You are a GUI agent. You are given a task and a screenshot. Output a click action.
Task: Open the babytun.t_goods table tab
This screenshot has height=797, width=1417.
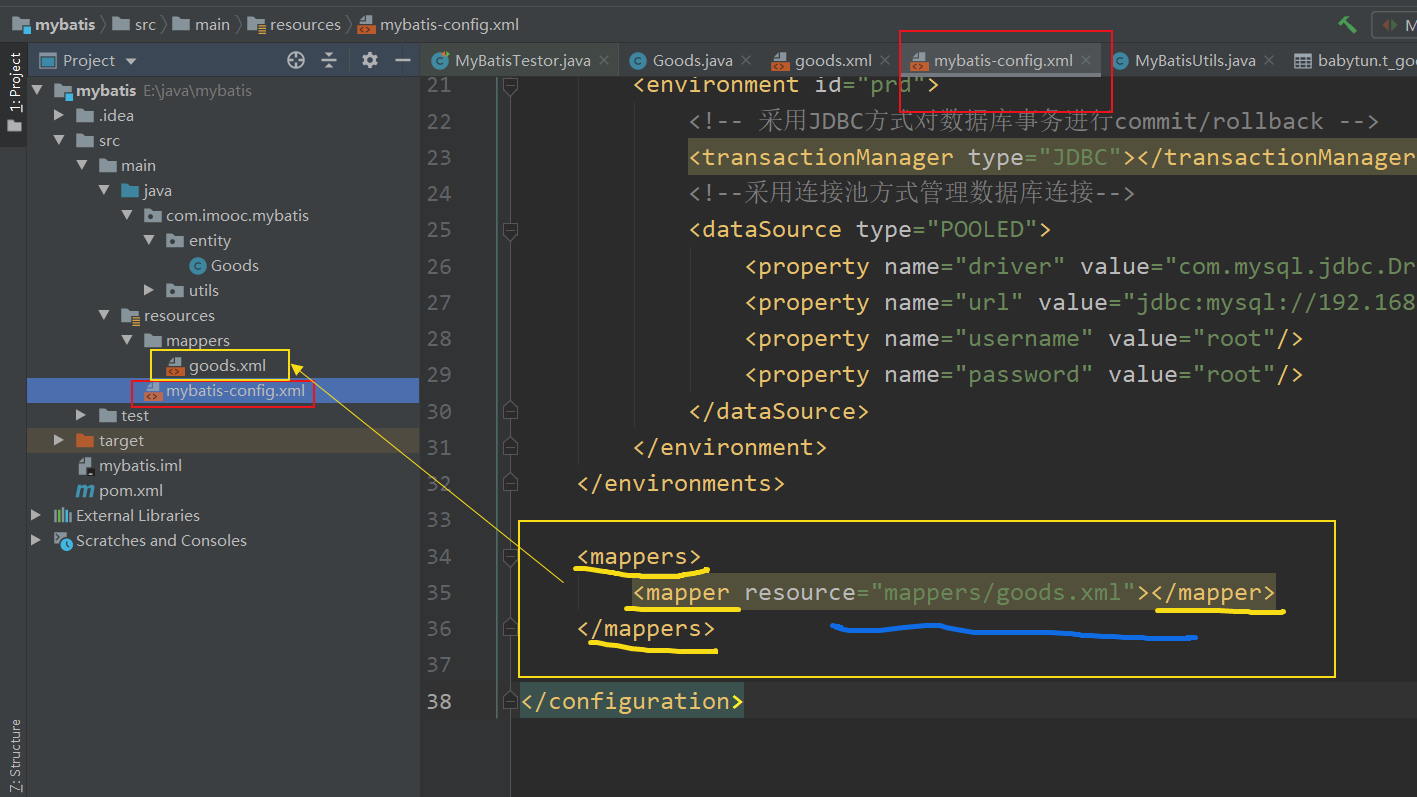(x=1355, y=61)
